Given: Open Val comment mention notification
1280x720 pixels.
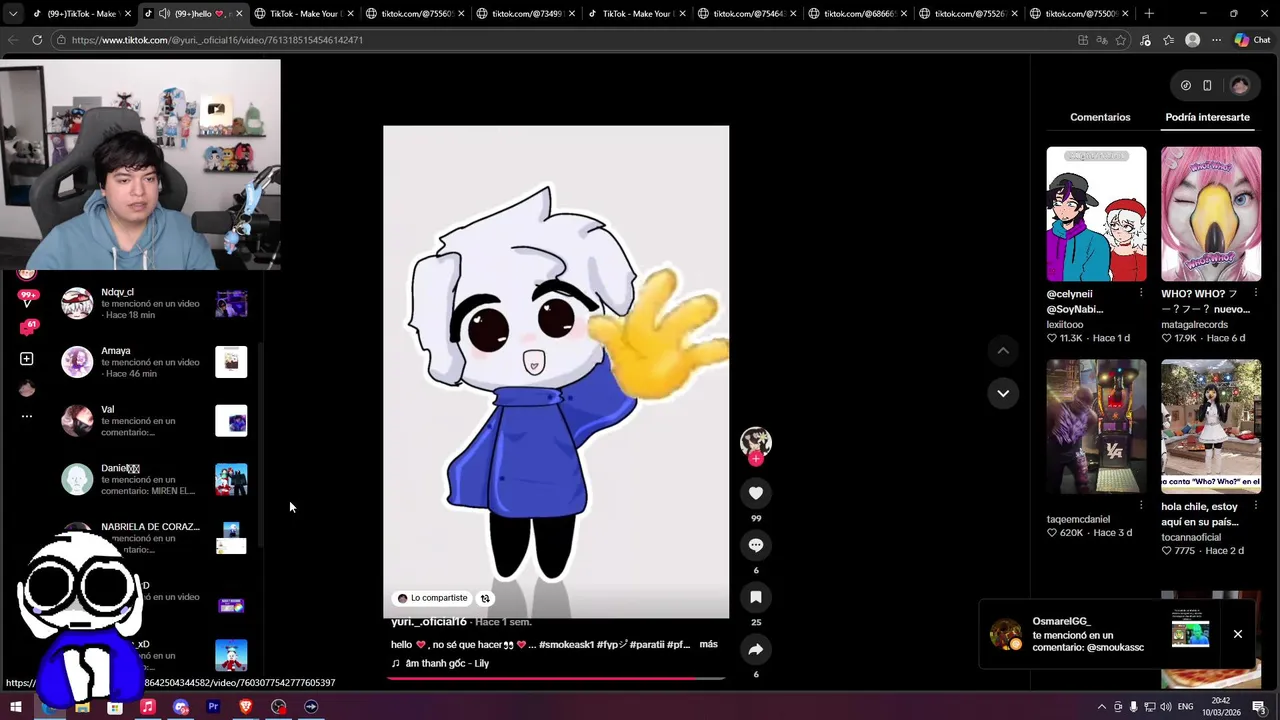Looking at the screenshot, I should 155,421.
